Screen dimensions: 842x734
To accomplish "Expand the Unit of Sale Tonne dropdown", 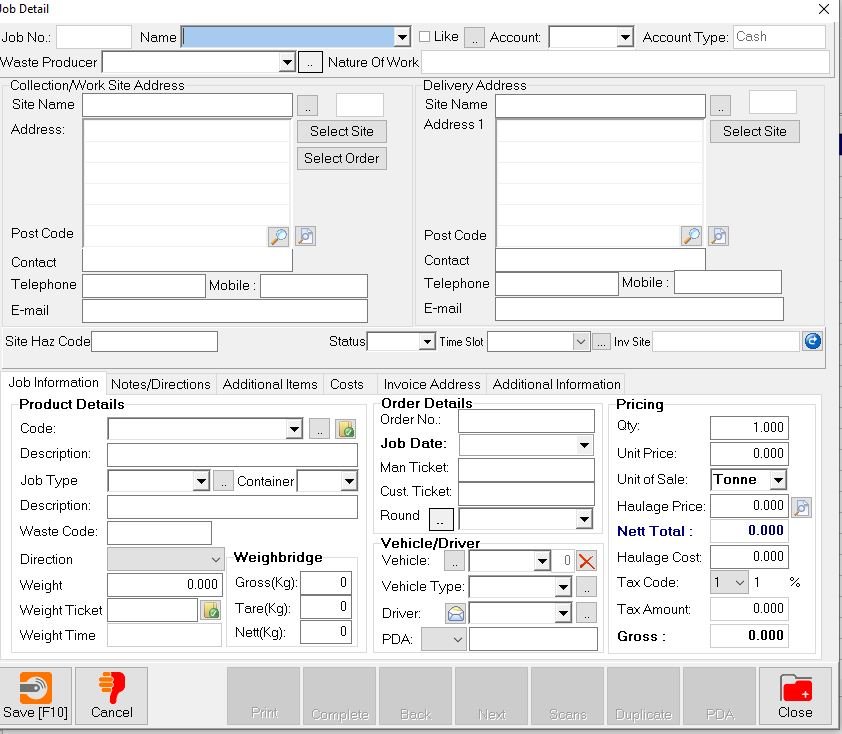I will tap(778, 480).
